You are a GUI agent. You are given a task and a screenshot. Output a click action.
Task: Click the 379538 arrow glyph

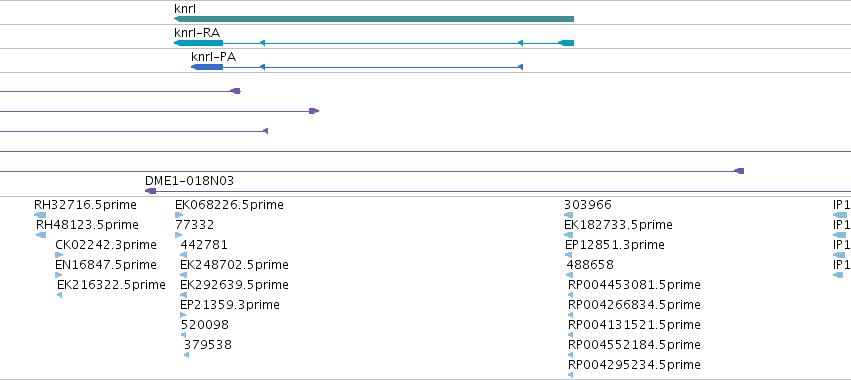coord(187,356)
